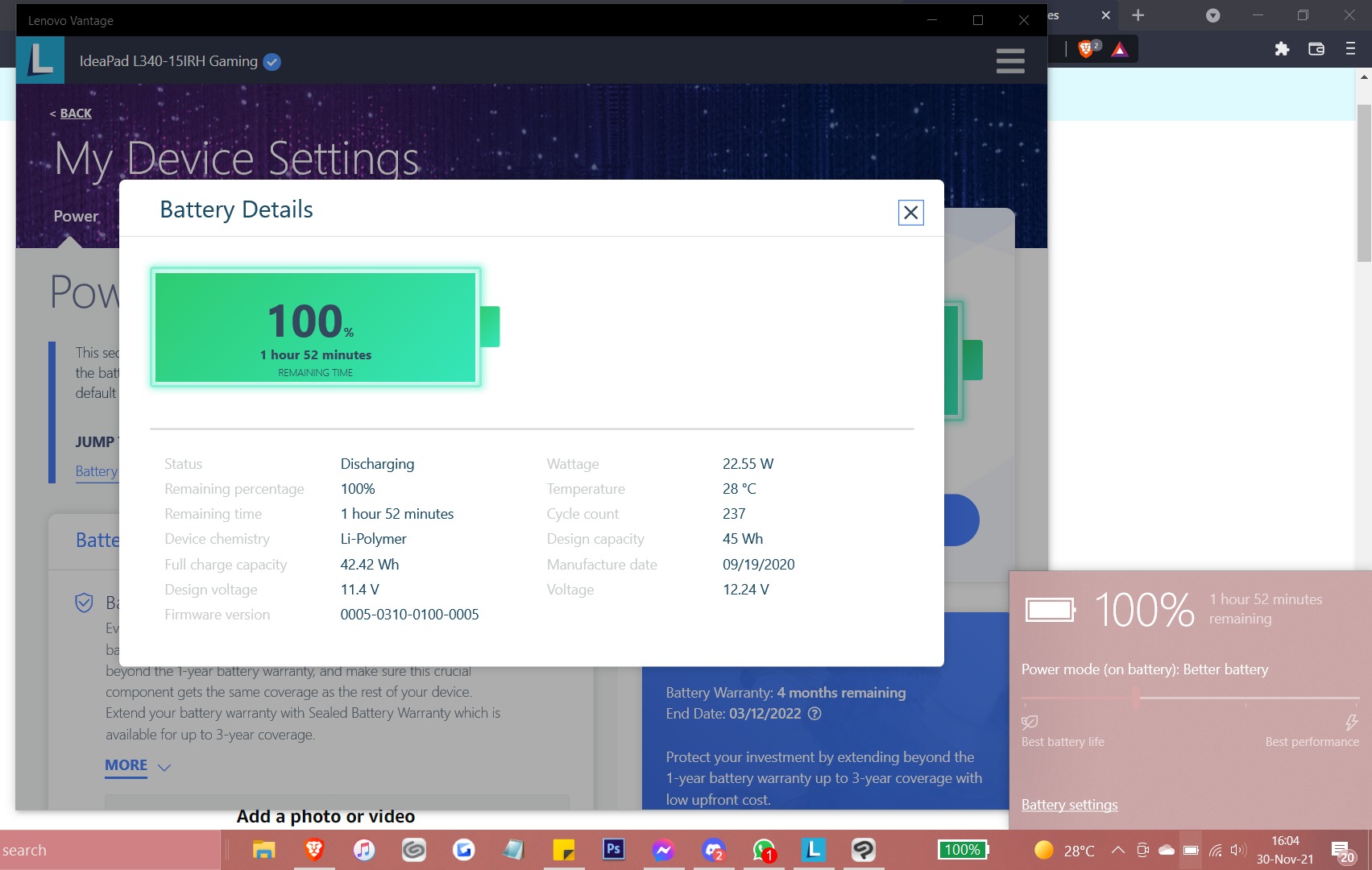
Task: Close the Battery Details dialog
Action: tap(910, 213)
